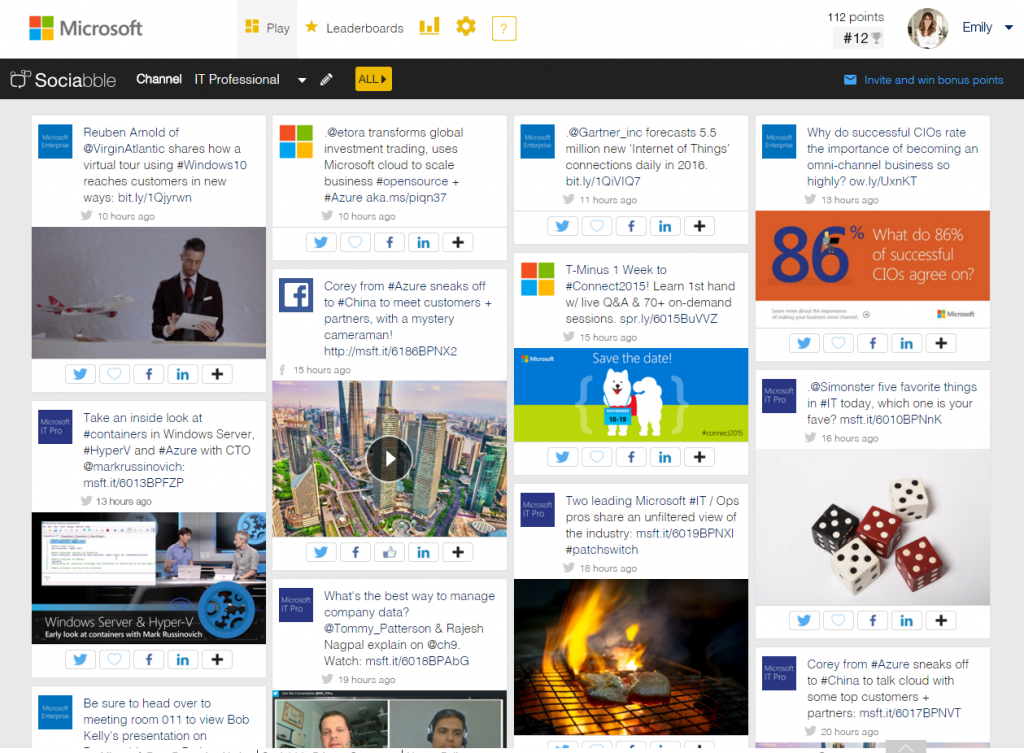Click the Microsoft IT Pro avatar on patchswitch post

537,509
